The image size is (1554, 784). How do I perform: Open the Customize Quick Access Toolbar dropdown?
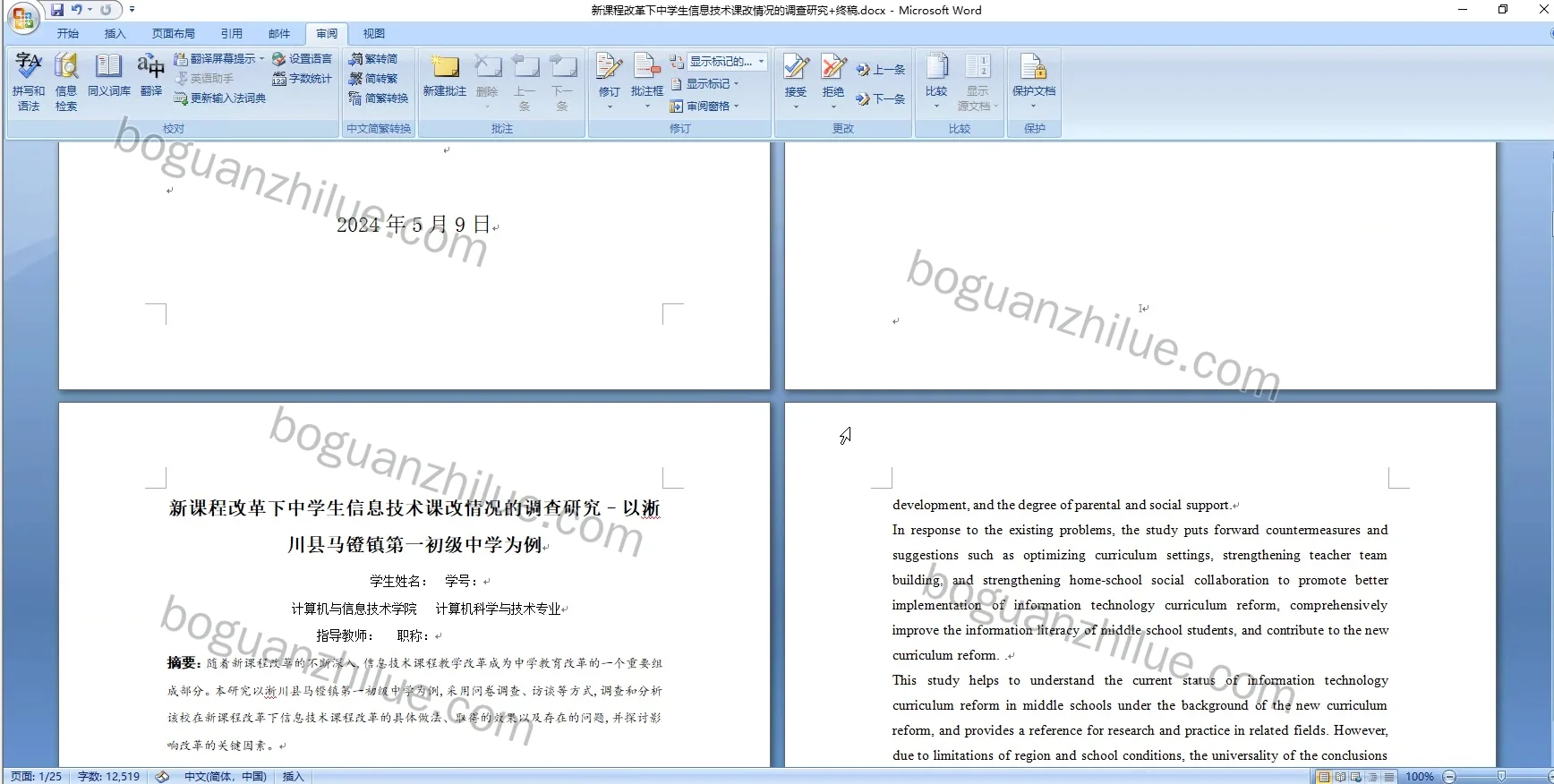pyautogui.click(x=132, y=10)
